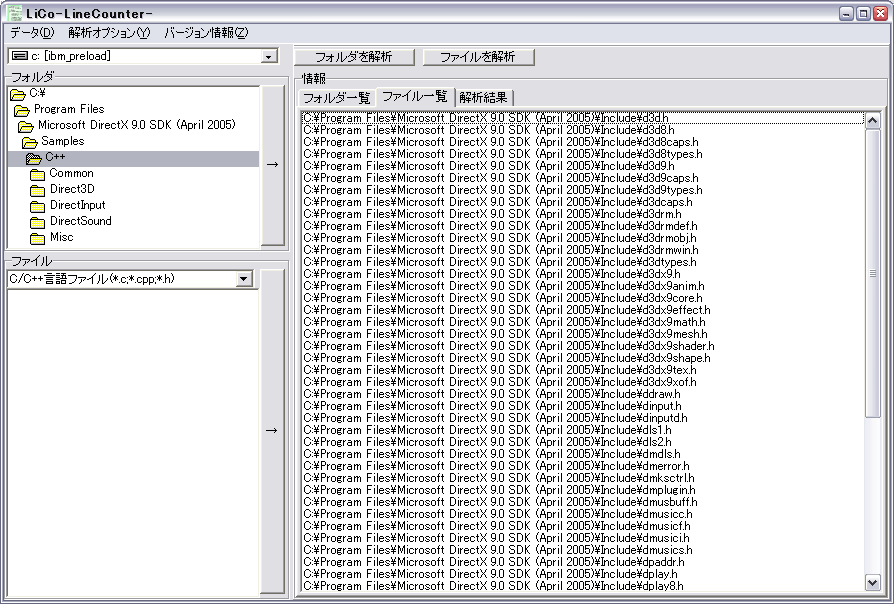The height and width of the screenshot is (604, 894).
Task: Click the ファイルを解析 button
Action: (478, 57)
